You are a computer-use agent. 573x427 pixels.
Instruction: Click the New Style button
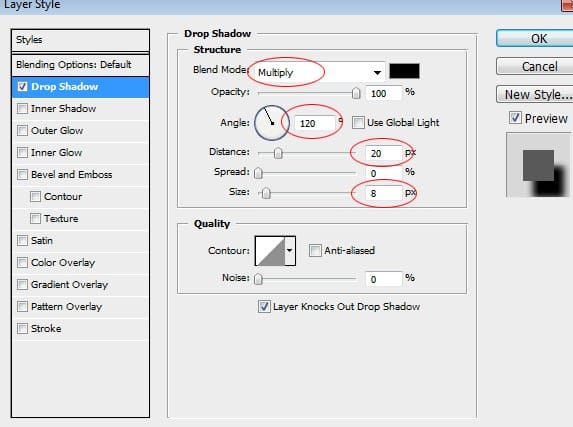(538, 95)
